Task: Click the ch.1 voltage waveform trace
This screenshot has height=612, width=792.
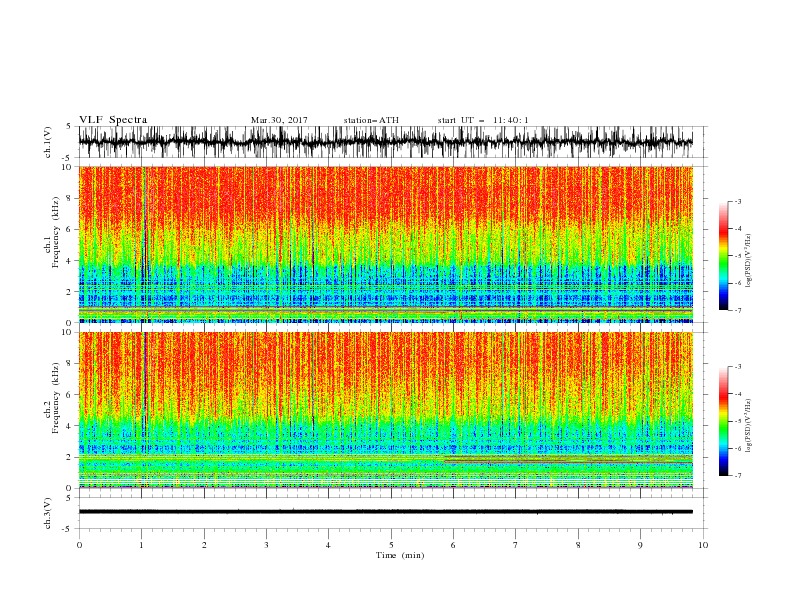Action: pyautogui.click(x=385, y=142)
